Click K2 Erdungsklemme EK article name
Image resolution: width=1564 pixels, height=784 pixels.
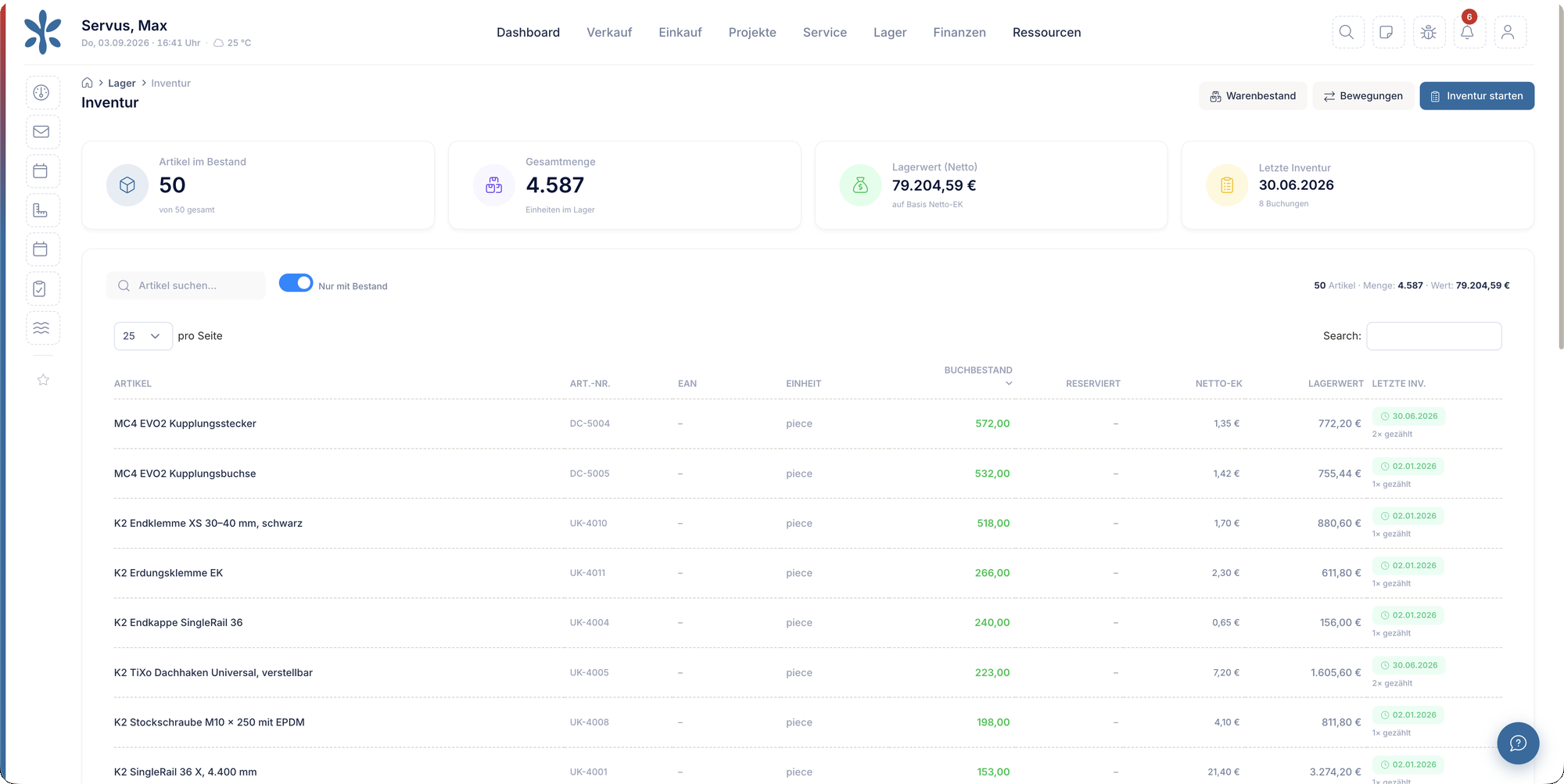click(168, 573)
